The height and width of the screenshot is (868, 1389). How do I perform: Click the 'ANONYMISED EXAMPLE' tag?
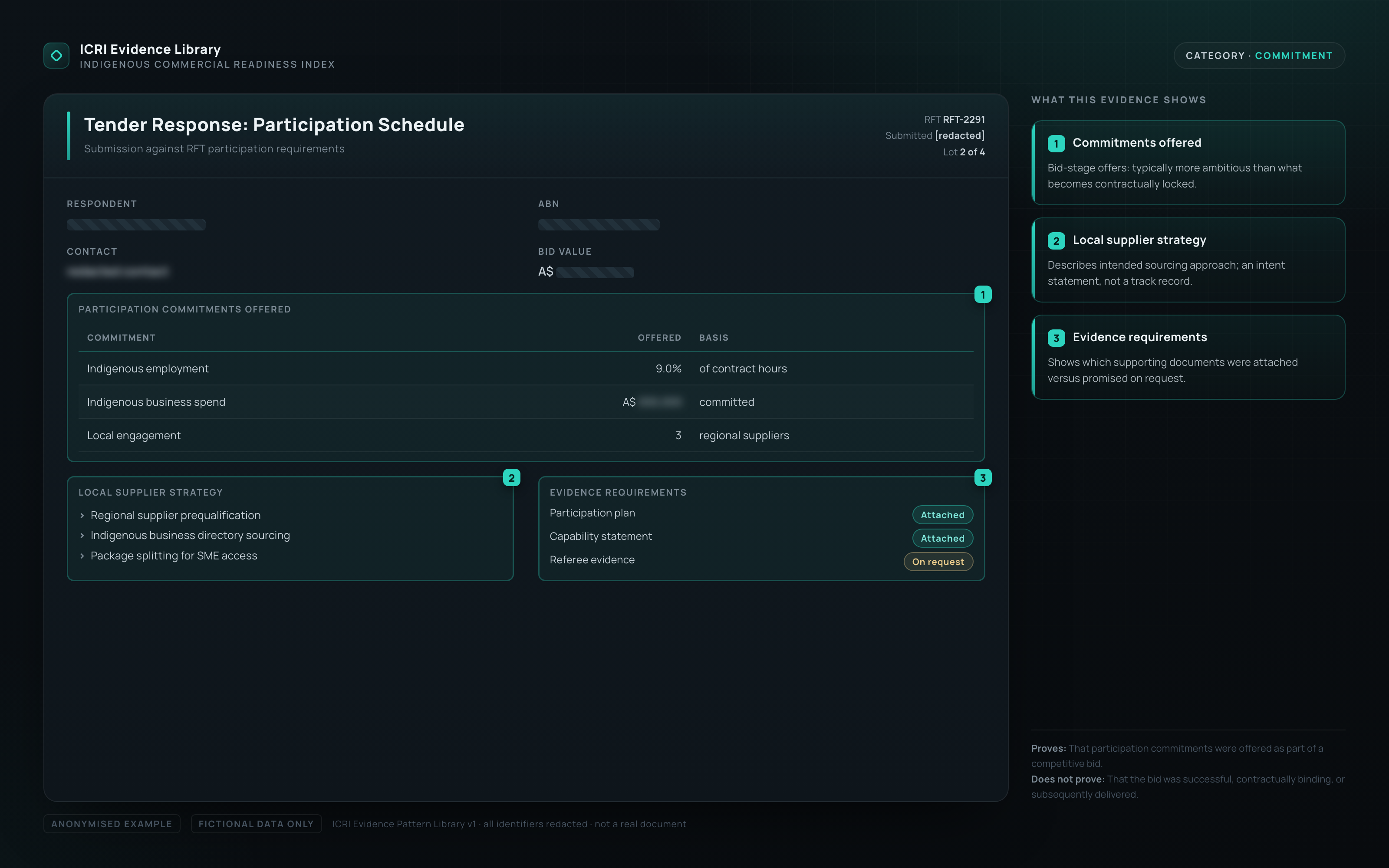(x=112, y=824)
